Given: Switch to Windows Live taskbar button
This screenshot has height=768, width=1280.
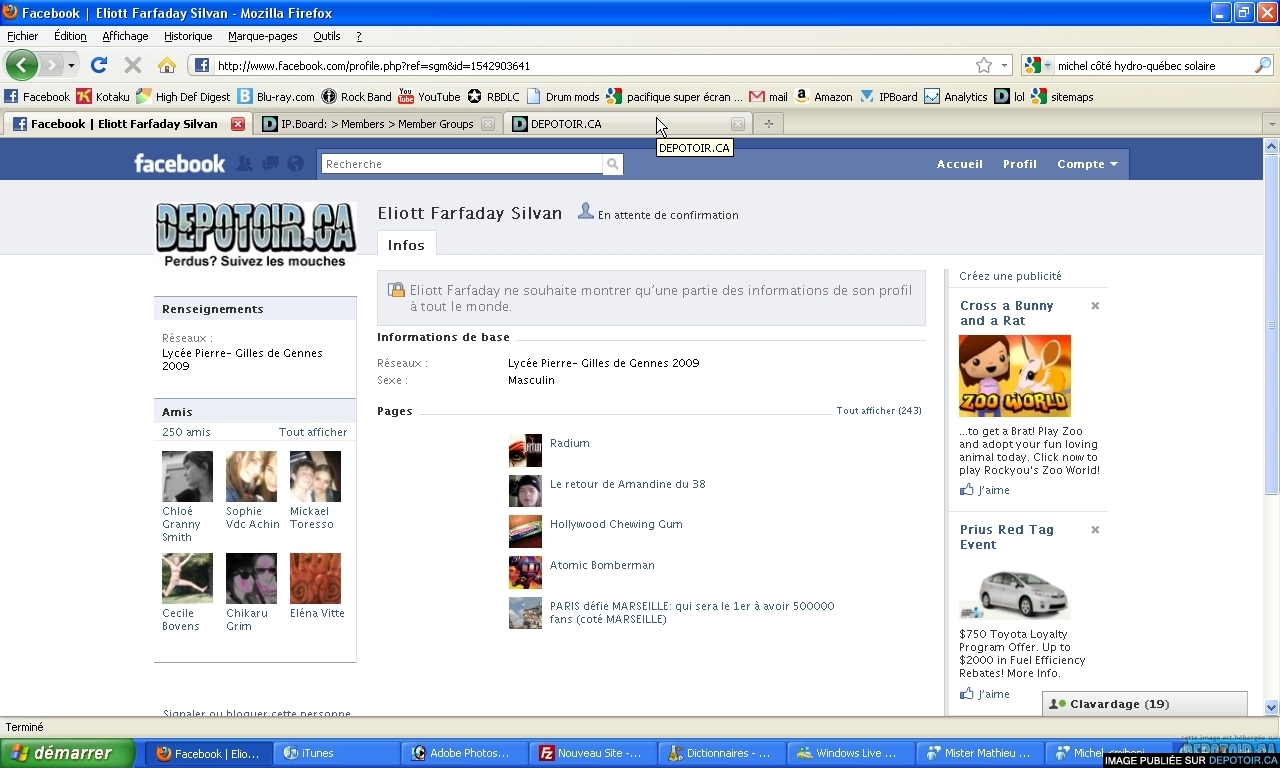Looking at the screenshot, I should click(849, 753).
